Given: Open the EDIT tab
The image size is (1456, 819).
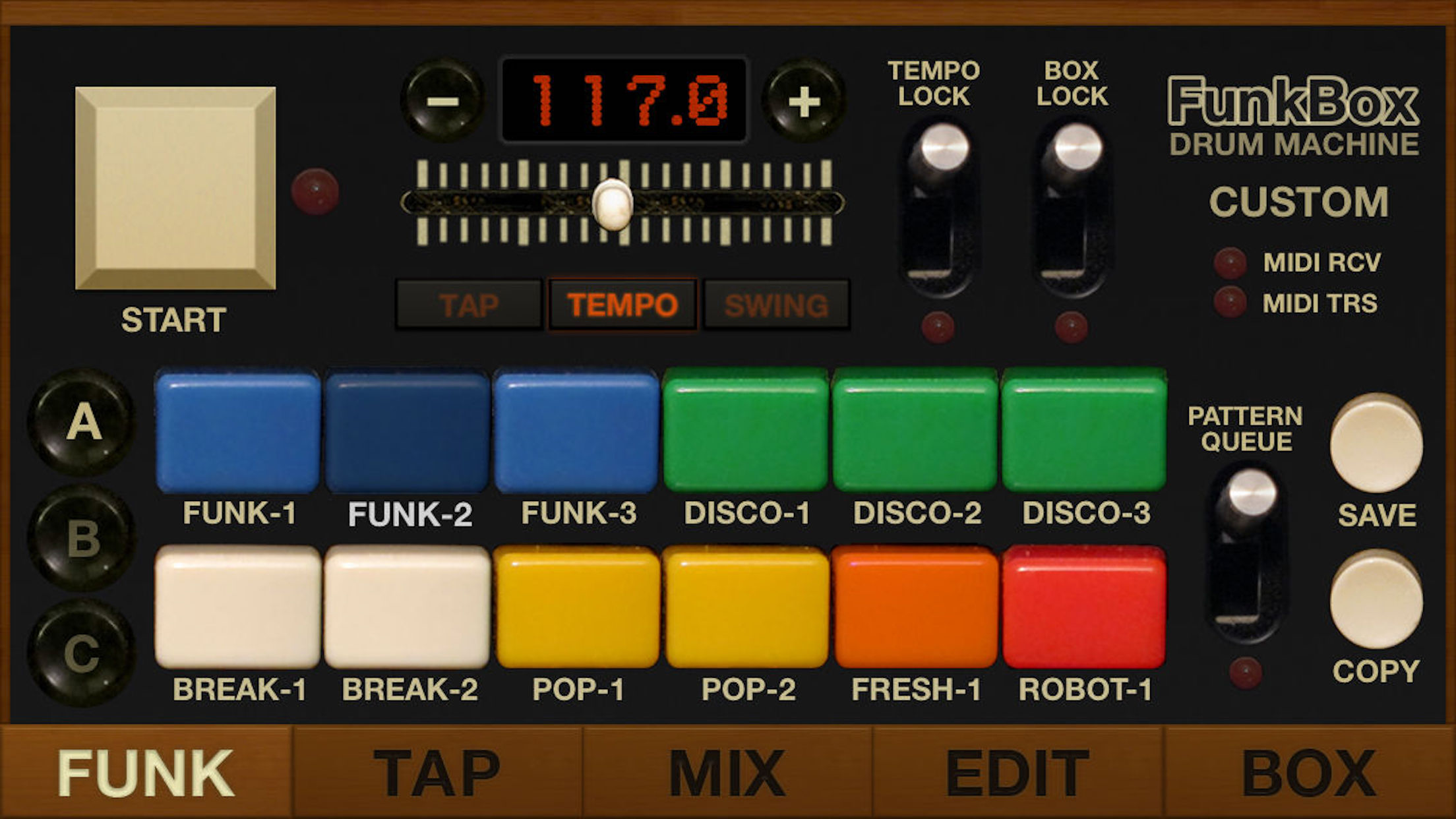Looking at the screenshot, I should (1017, 773).
